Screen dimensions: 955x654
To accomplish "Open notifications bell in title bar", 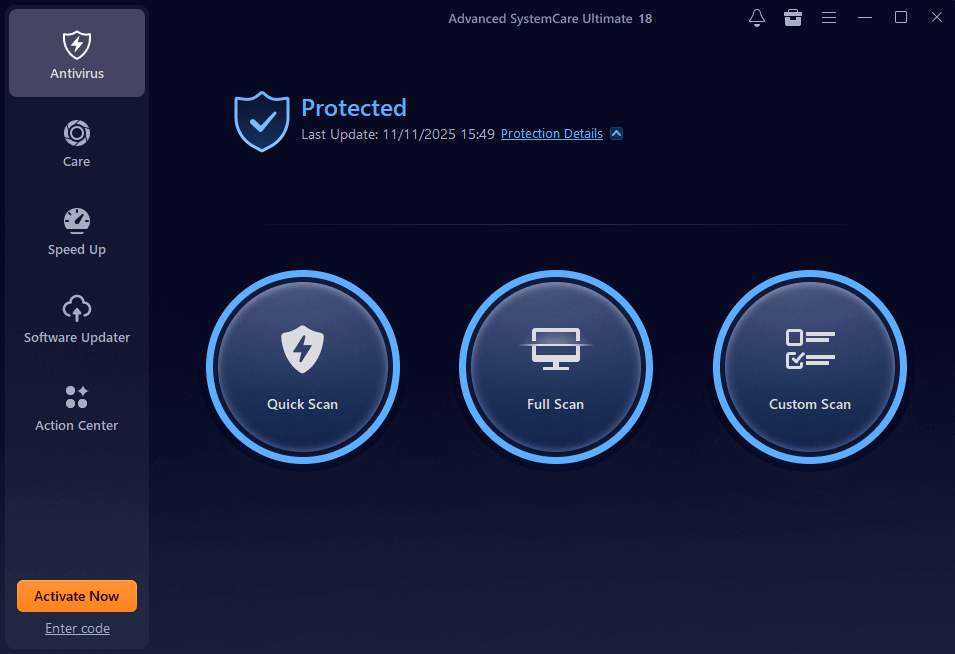I will click(757, 18).
